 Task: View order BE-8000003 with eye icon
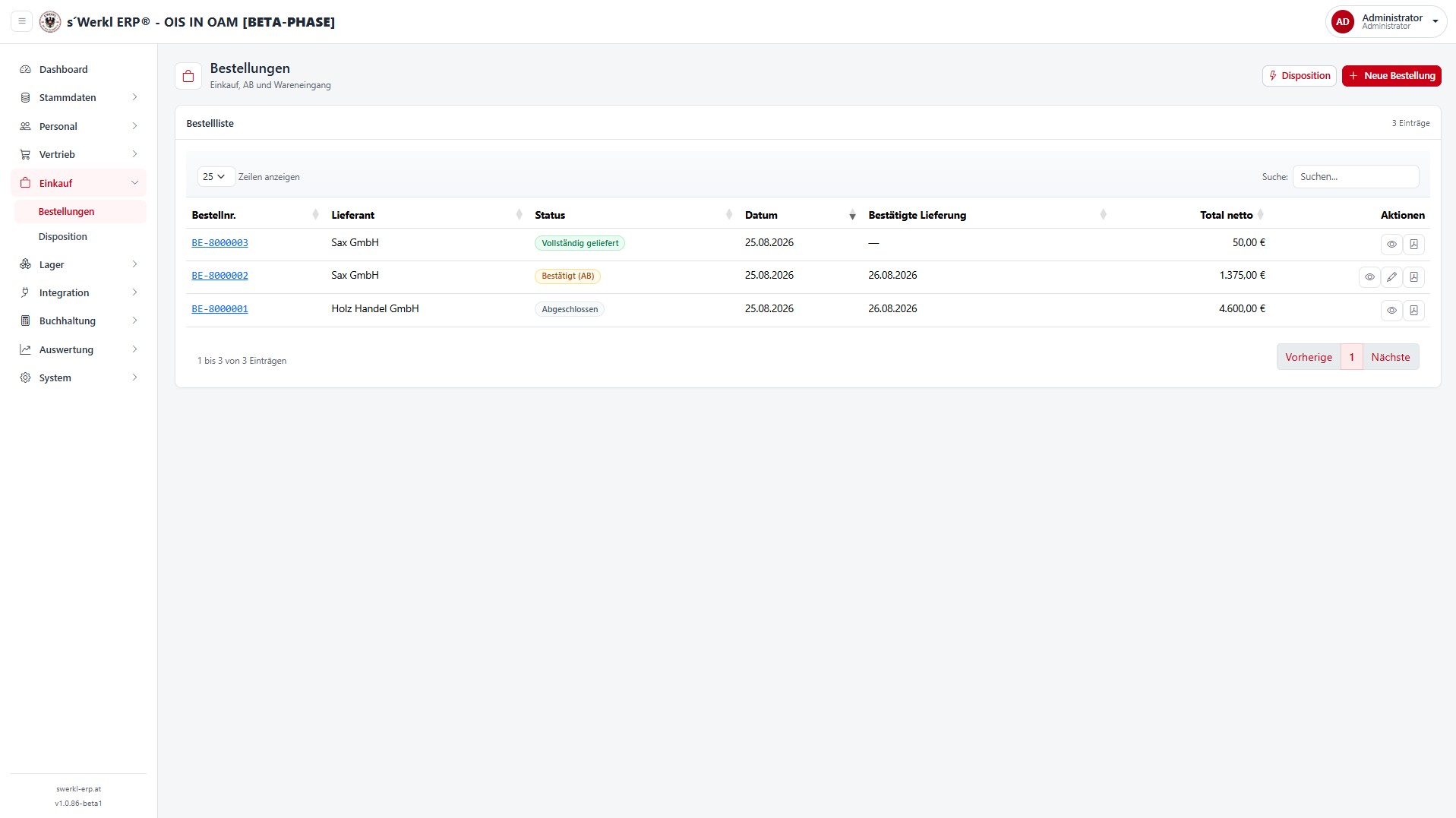pyautogui.click(x=1391, y=245)
